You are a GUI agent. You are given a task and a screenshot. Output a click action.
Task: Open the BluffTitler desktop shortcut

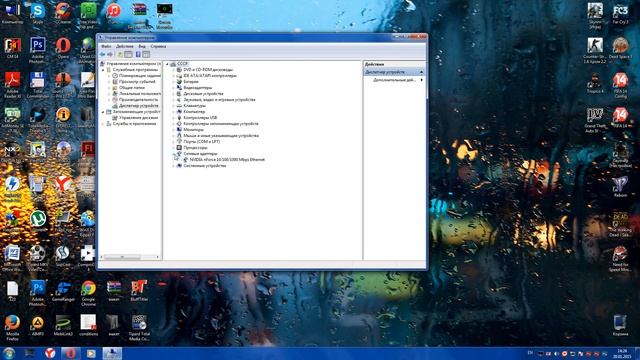point(139,291)
